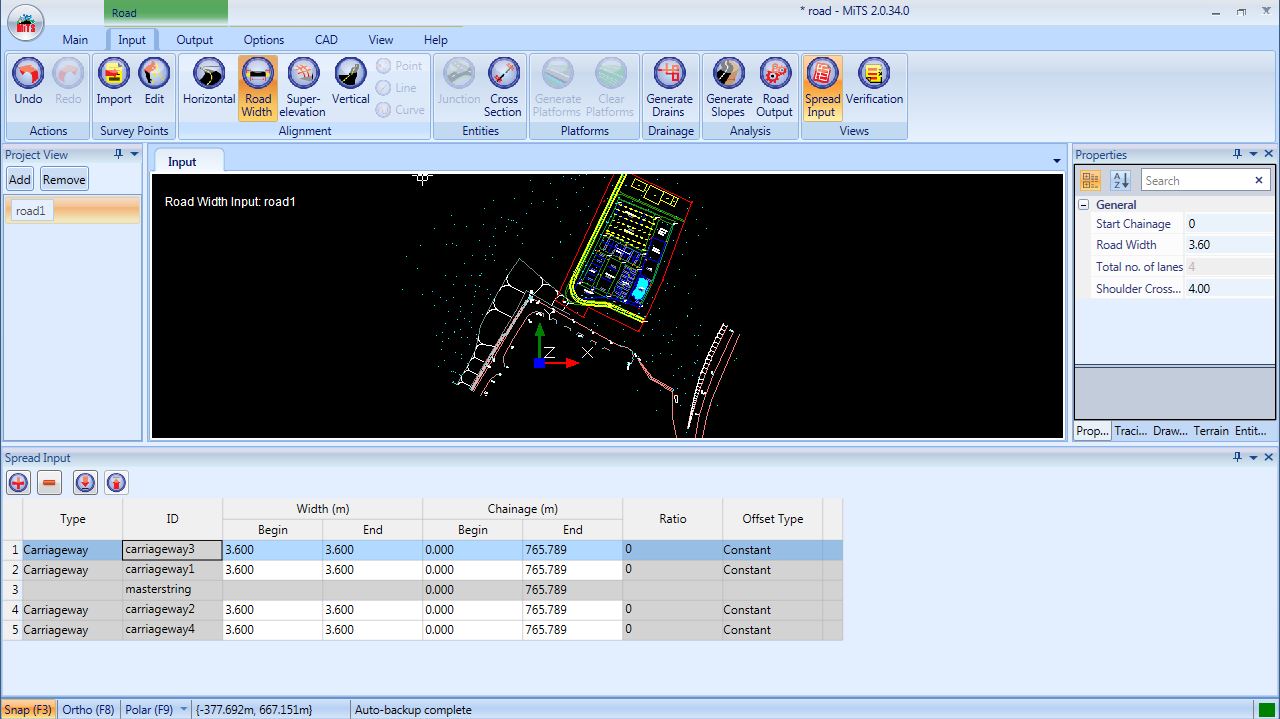
Task: Pin the Spread Input panel
Action: (1237, 457)
